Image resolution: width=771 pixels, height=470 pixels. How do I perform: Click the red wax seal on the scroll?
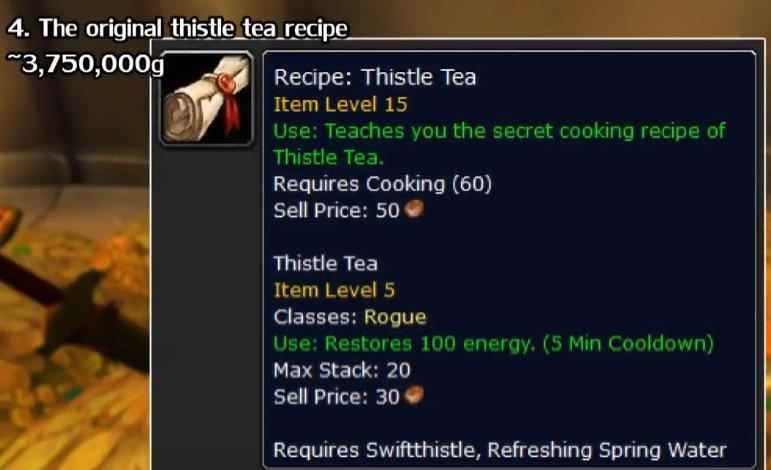(226, 82)
